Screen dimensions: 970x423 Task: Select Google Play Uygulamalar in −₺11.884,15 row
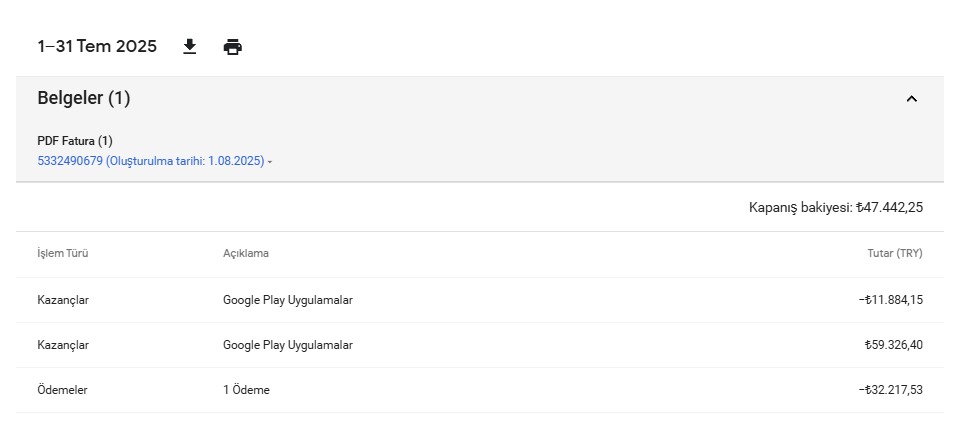coord(288,300)
